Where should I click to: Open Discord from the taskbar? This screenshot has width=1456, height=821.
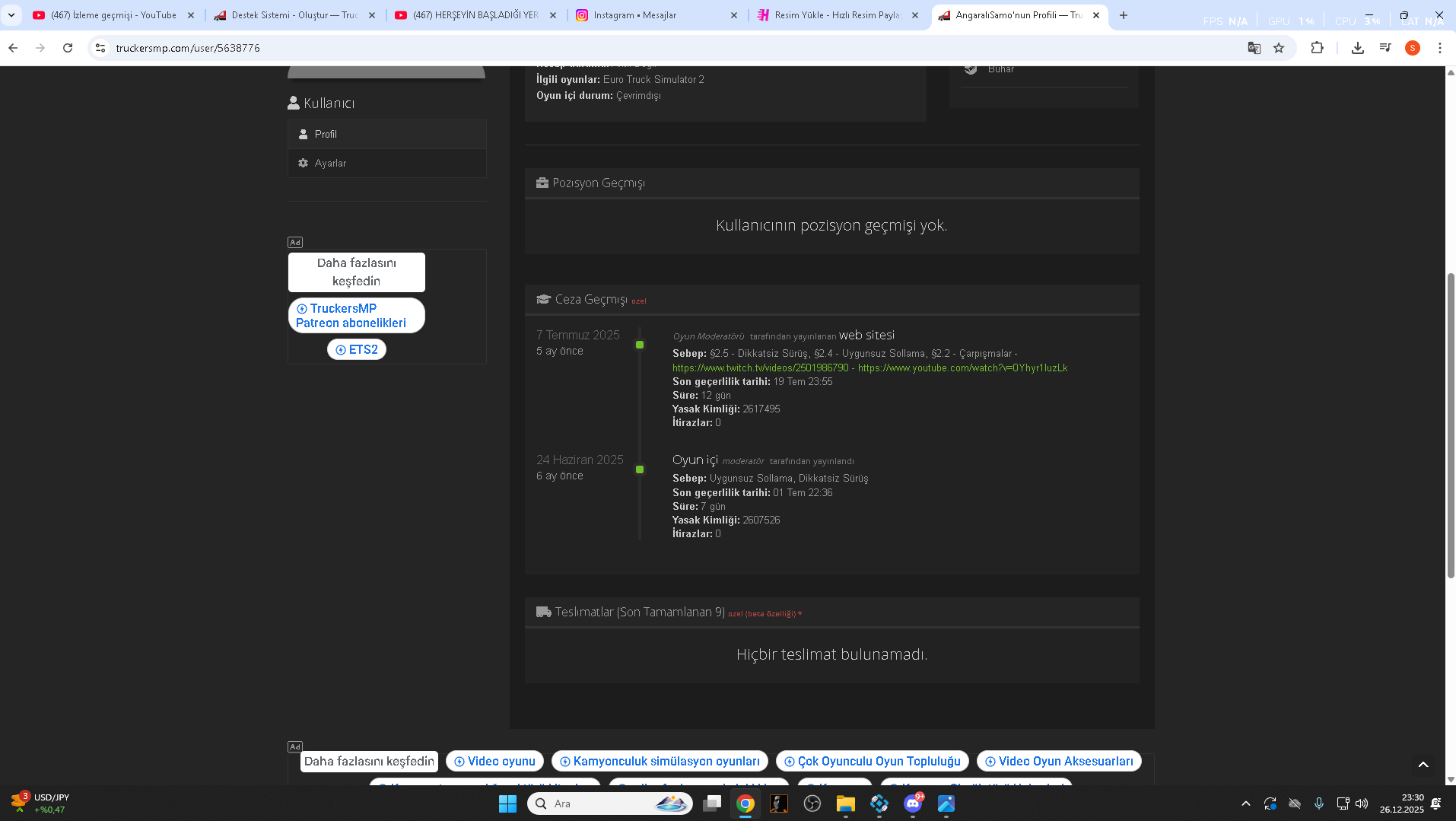tap(913, 803)
